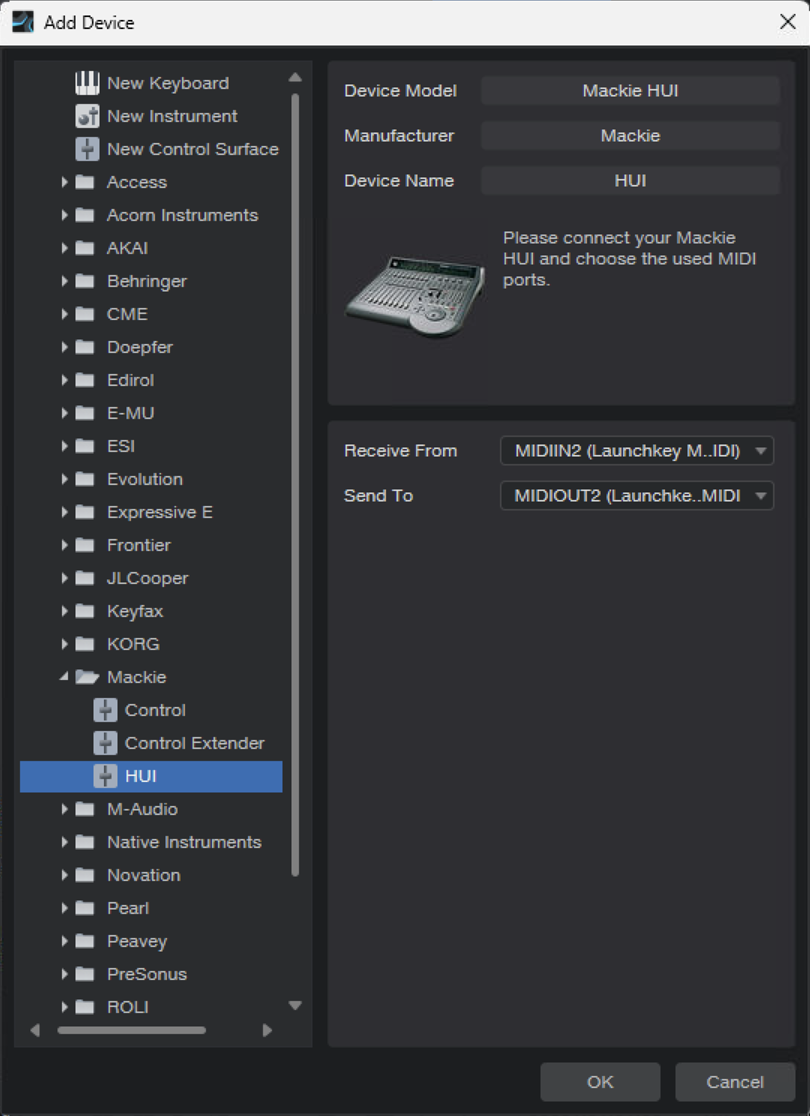Click the Device Model field
810x1116 pixels.
[630, 90]
